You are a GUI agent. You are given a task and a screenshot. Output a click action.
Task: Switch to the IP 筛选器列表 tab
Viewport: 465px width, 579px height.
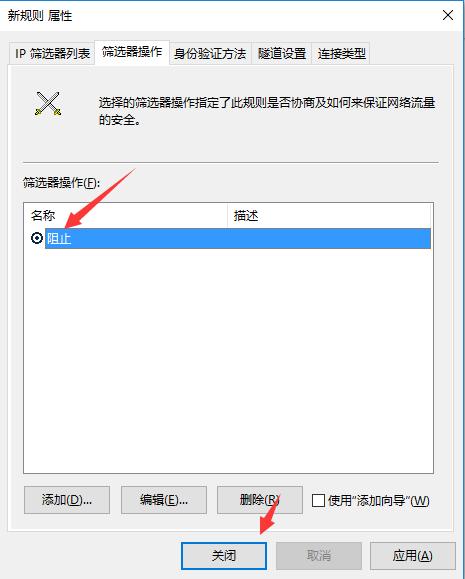52,54
